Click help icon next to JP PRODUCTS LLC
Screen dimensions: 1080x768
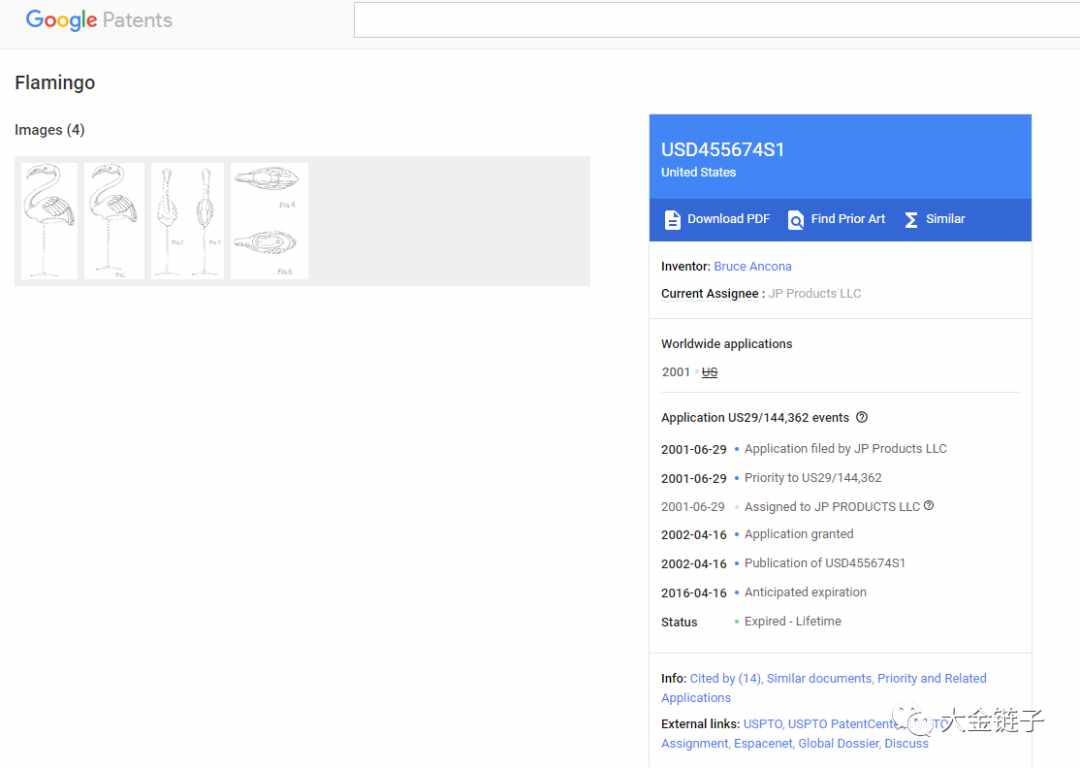(928, 506)
